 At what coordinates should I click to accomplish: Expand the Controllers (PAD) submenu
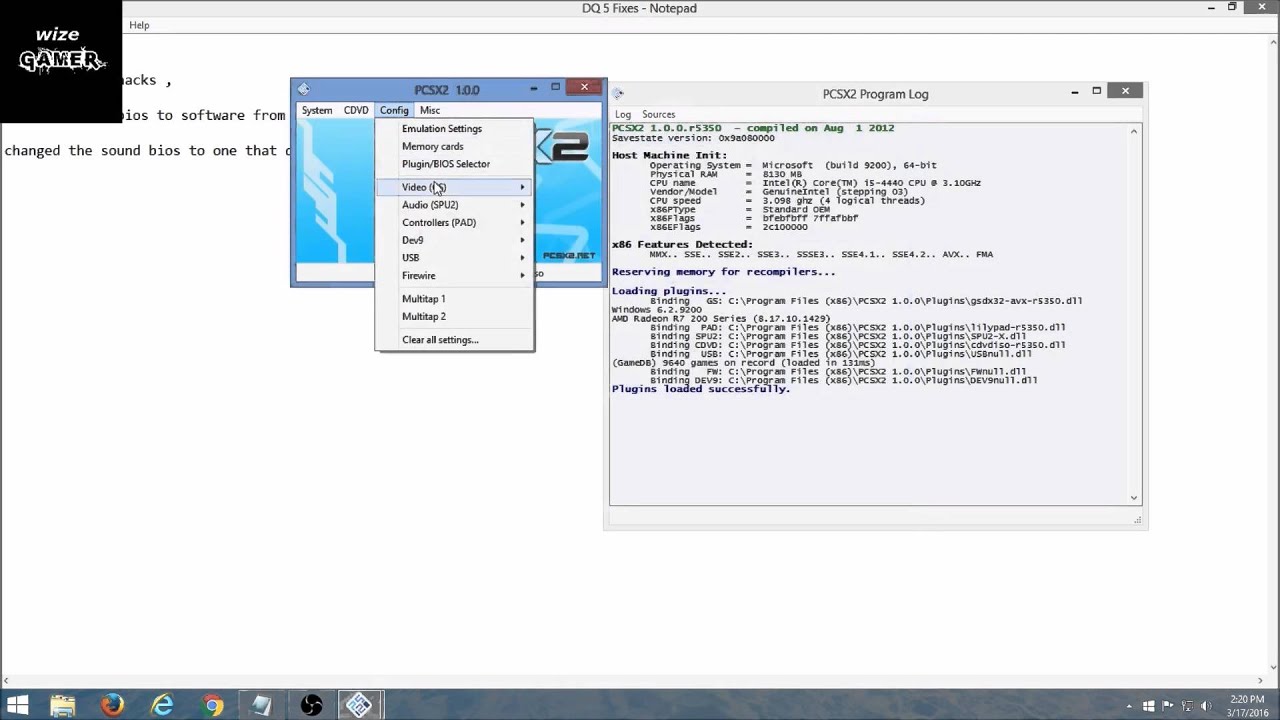(455, 223)
